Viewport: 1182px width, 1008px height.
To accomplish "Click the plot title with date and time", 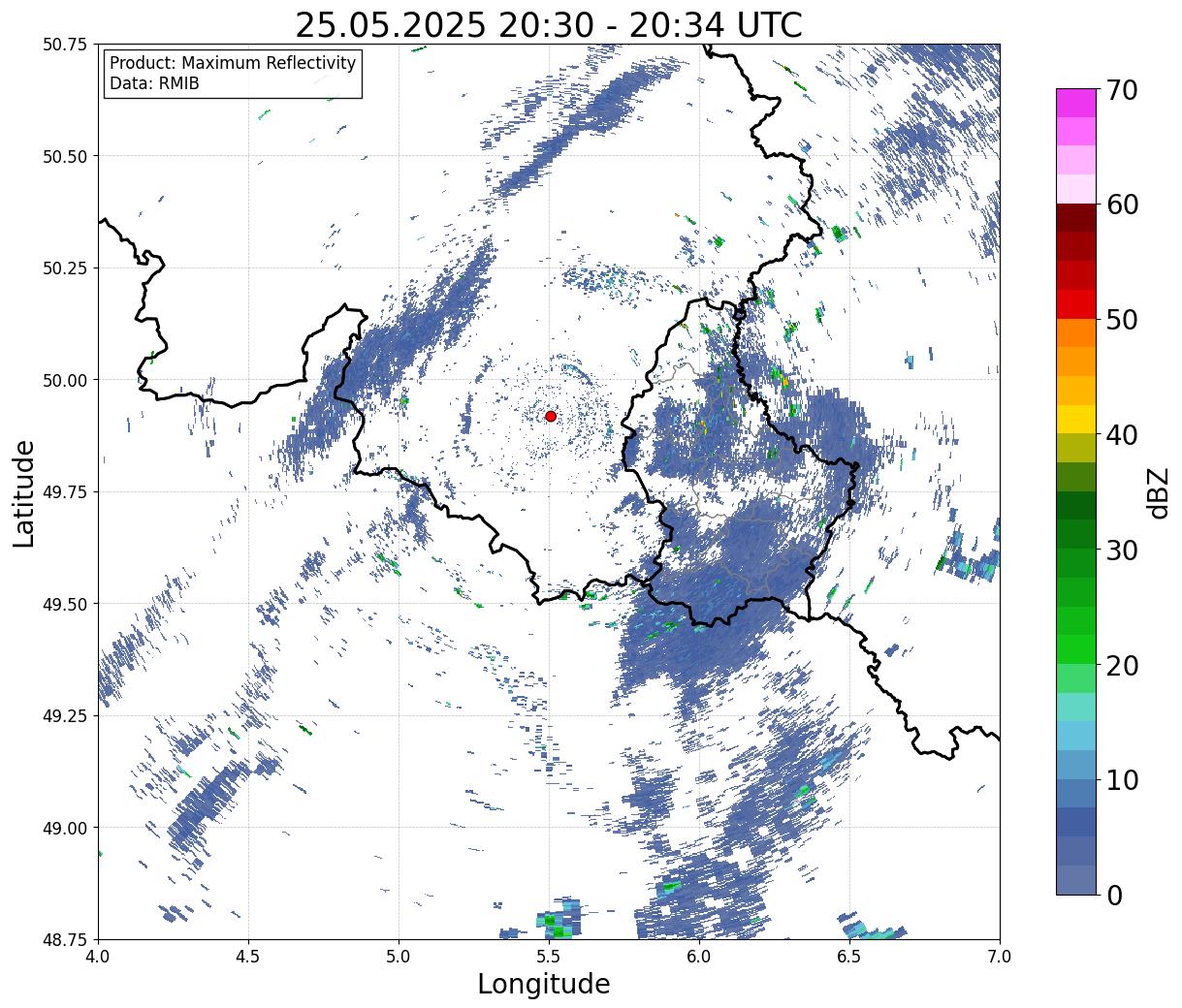I will tap(549, 24).
